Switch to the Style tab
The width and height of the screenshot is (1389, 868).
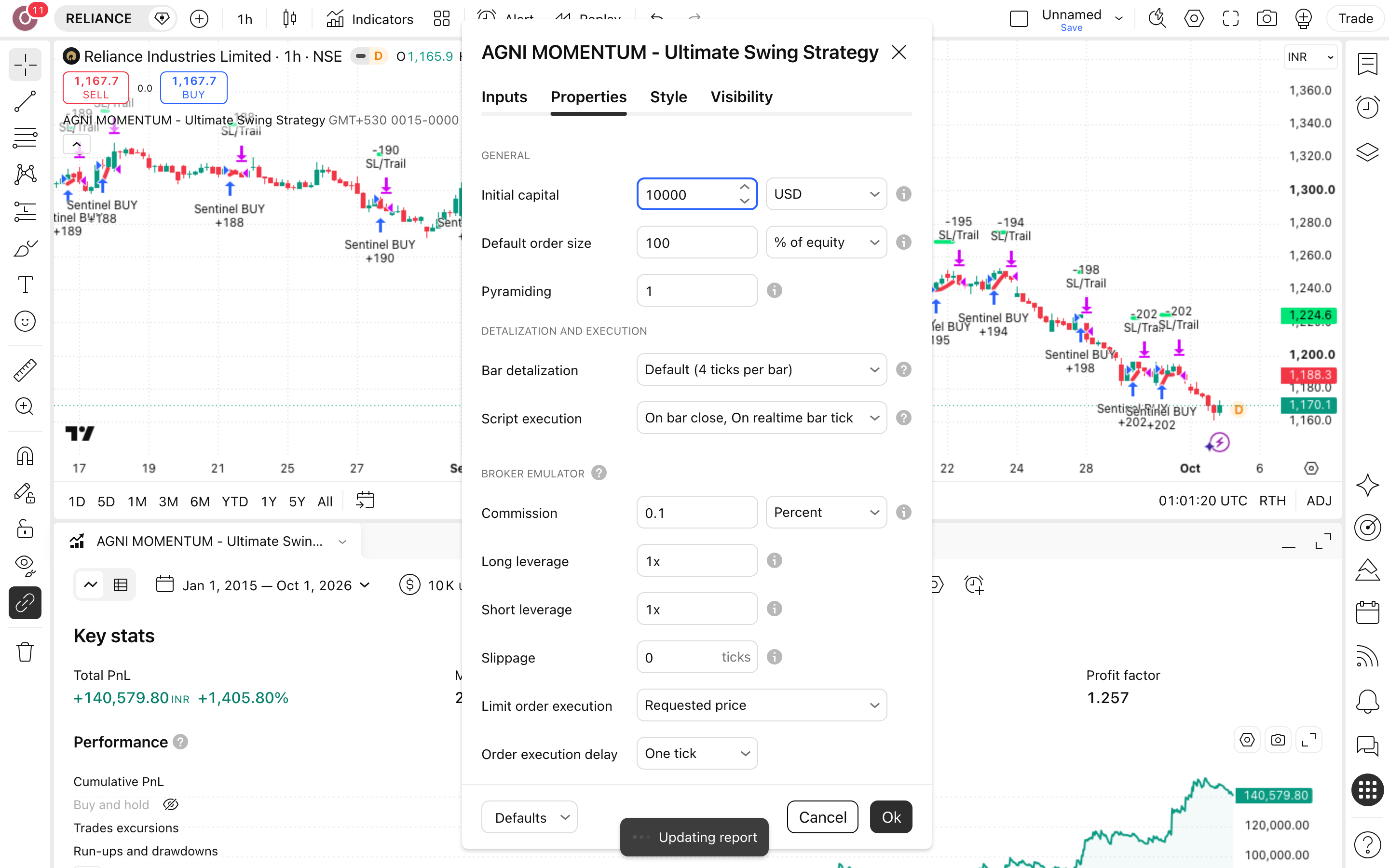pyautogui.click(x=668, y=97)
